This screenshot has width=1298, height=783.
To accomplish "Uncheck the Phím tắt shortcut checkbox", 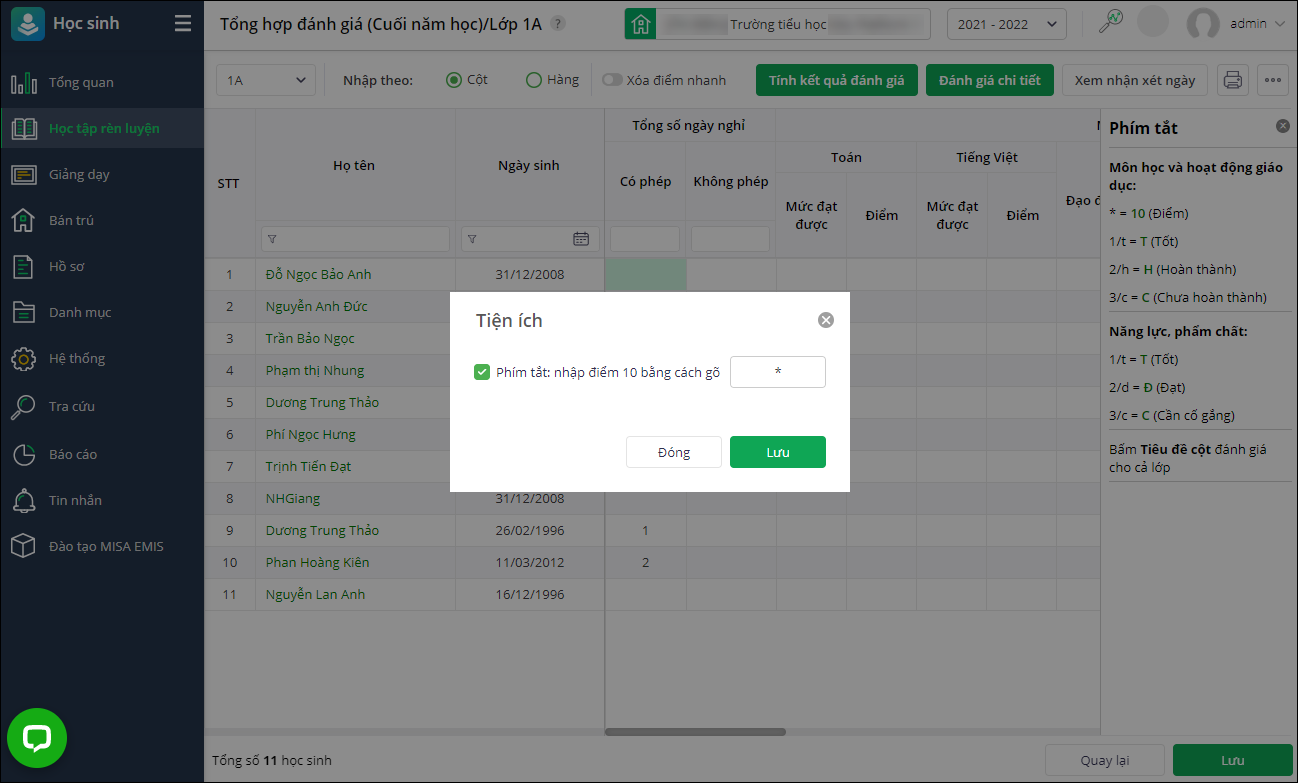I will point(482,372).
